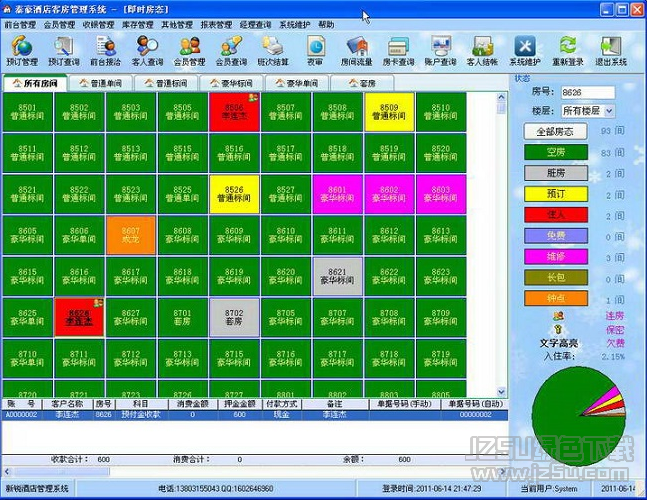The image size is (647, 500).
Task: Select the olive 长包 status swatch
Action: click(x=556, y=278)
